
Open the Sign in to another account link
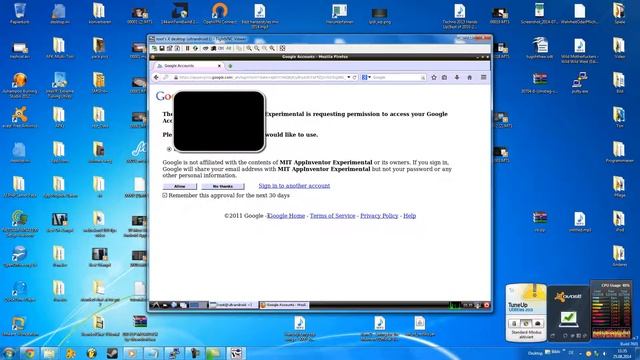click(294, 186)
